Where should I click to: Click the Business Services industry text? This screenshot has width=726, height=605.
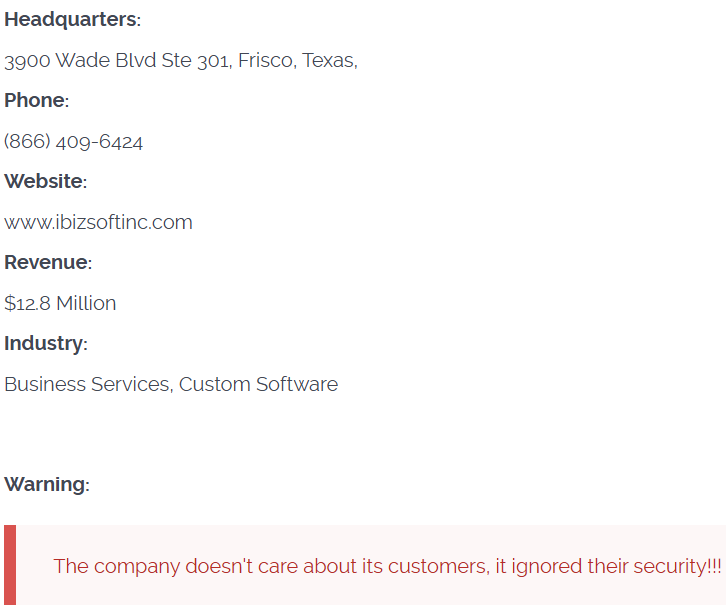click(87, 384)
